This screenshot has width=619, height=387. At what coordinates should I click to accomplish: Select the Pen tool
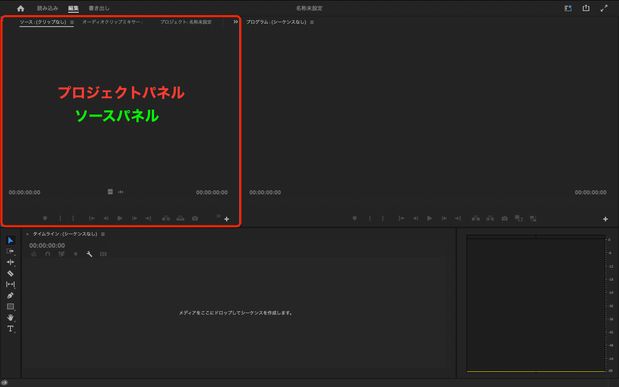[x=11, y=295]
